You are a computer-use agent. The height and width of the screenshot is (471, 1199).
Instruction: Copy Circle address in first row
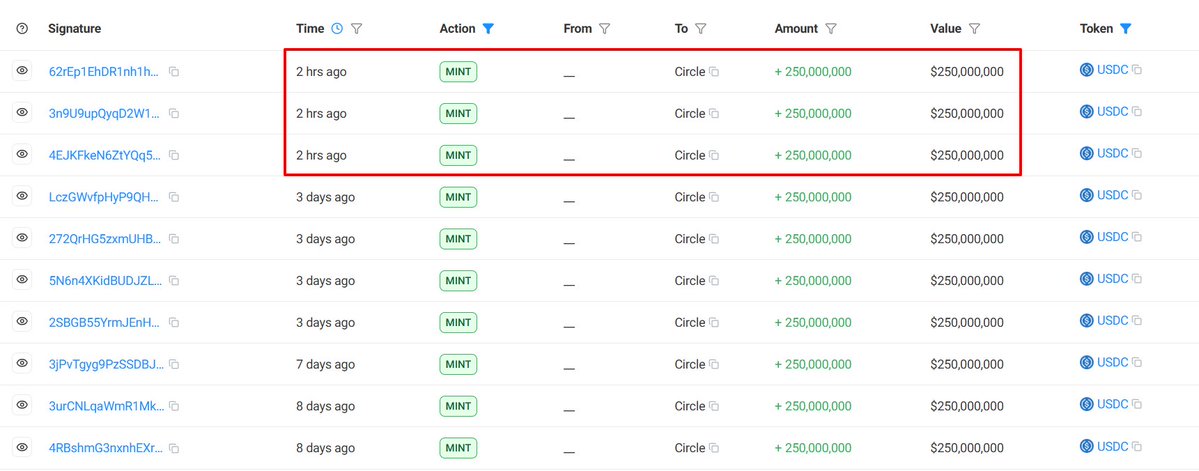(x=714, y=72)
